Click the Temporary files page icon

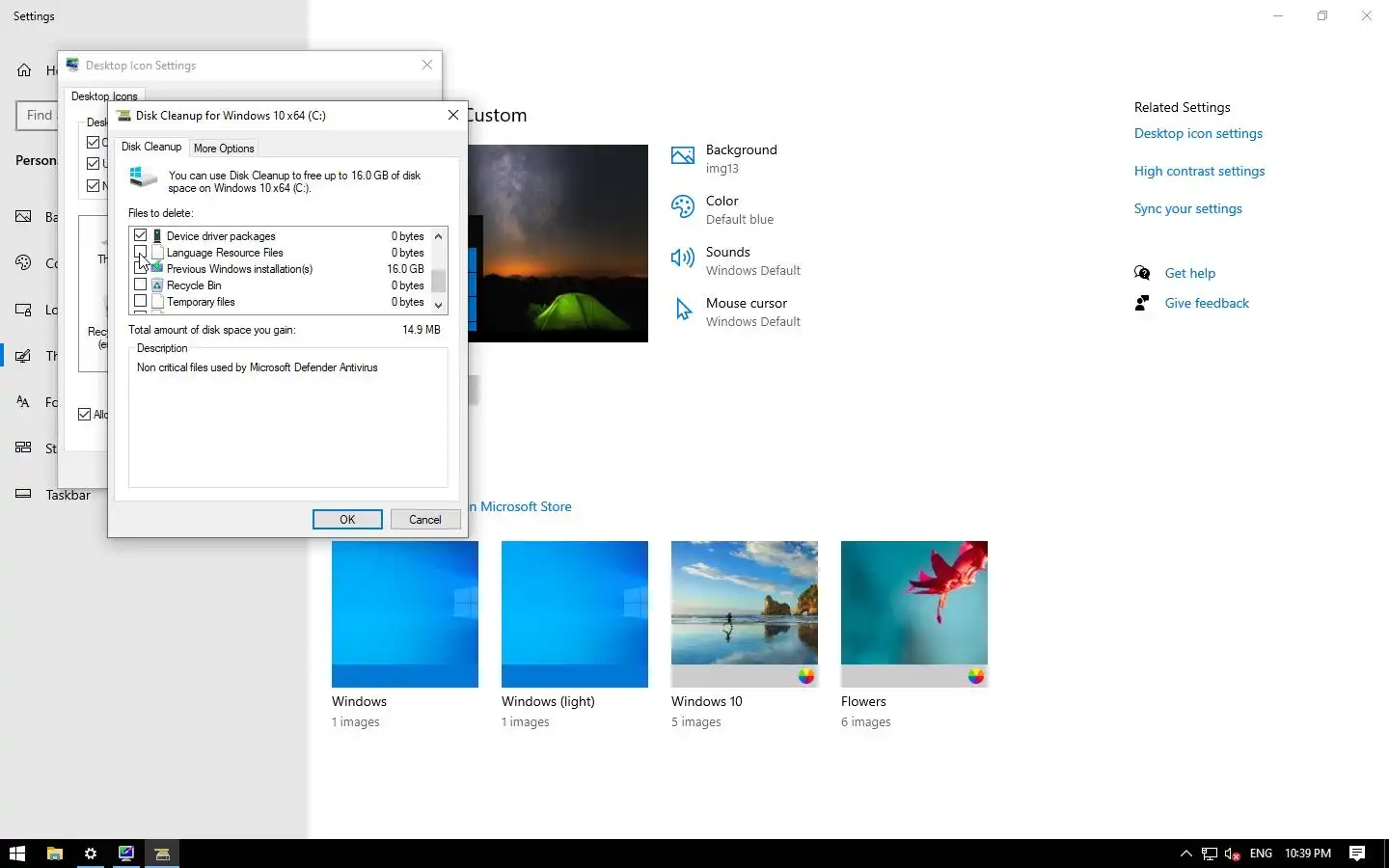[x=157, y=302]
